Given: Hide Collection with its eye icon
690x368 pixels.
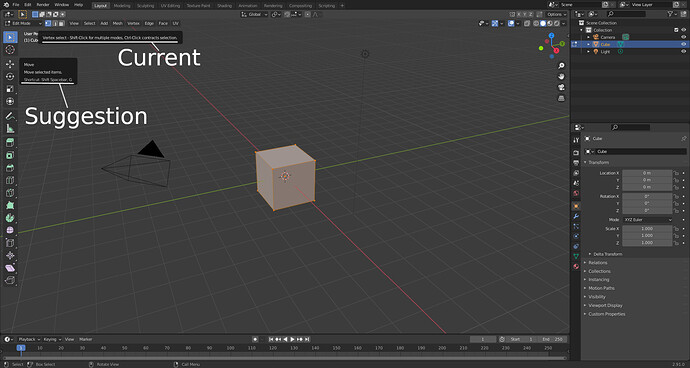Looking at the screenshot, I should (683, 30).
